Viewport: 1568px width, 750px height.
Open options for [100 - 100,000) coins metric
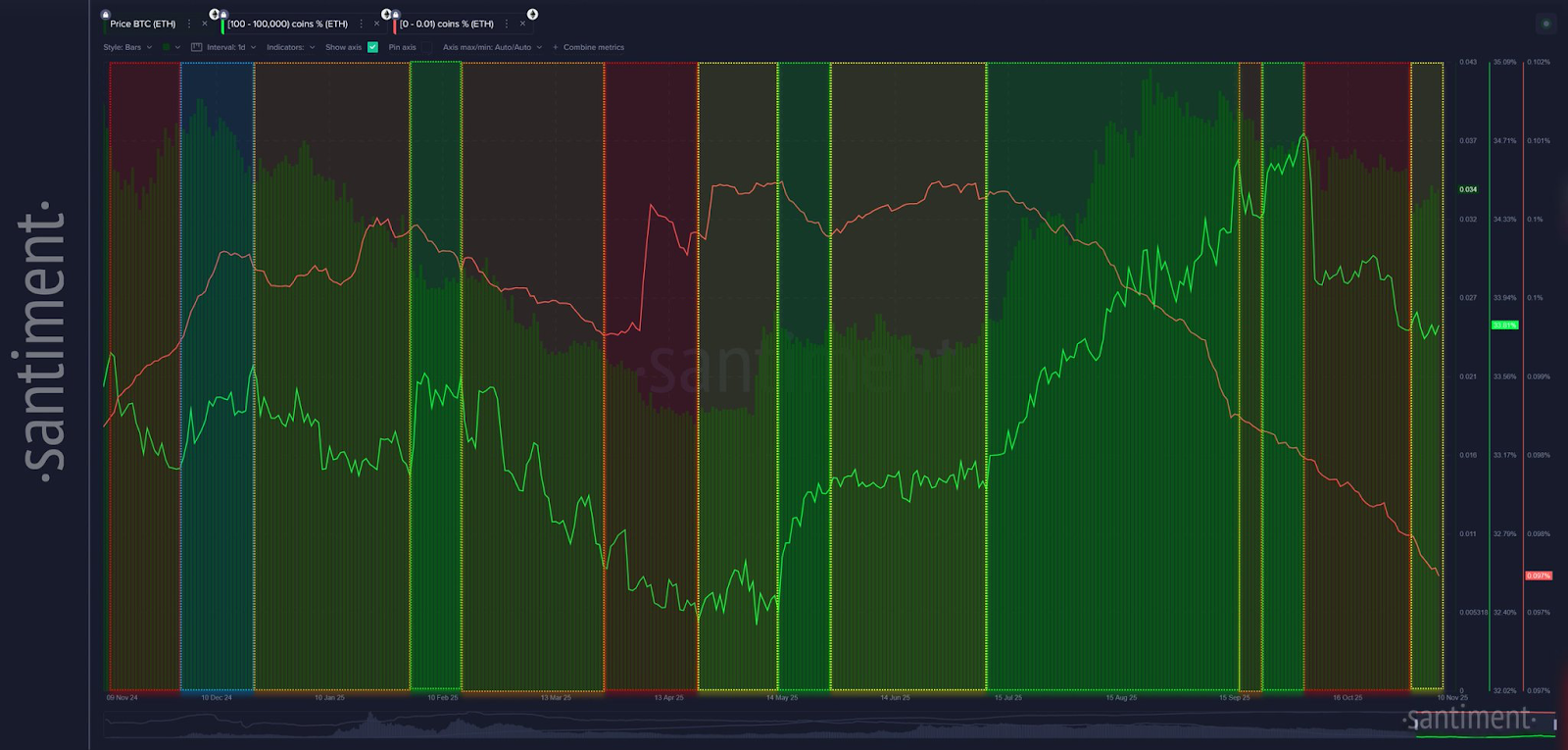[x=362, y=24]
